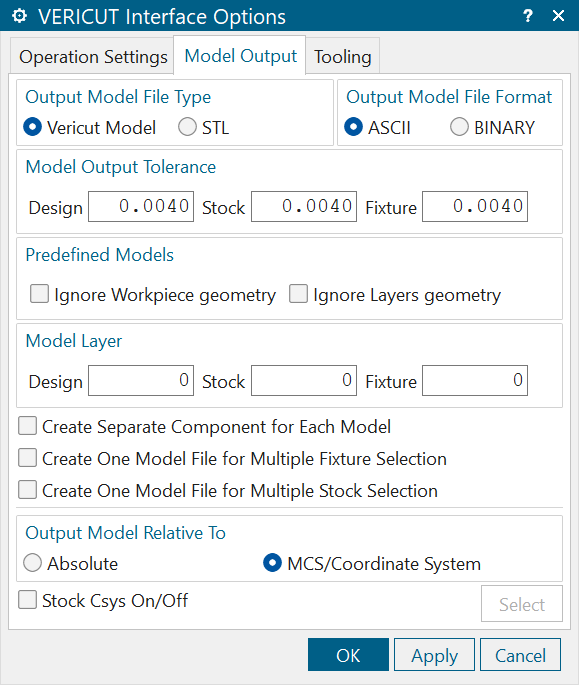
Task: Click the Apply button
Action: pos(434,654)
